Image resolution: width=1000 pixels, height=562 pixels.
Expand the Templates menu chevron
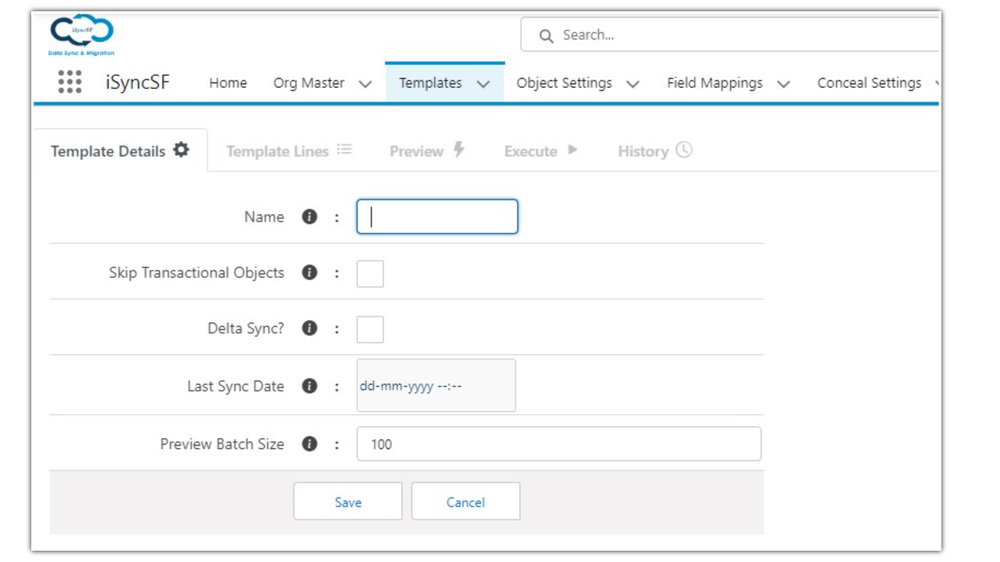click(483, 84)
